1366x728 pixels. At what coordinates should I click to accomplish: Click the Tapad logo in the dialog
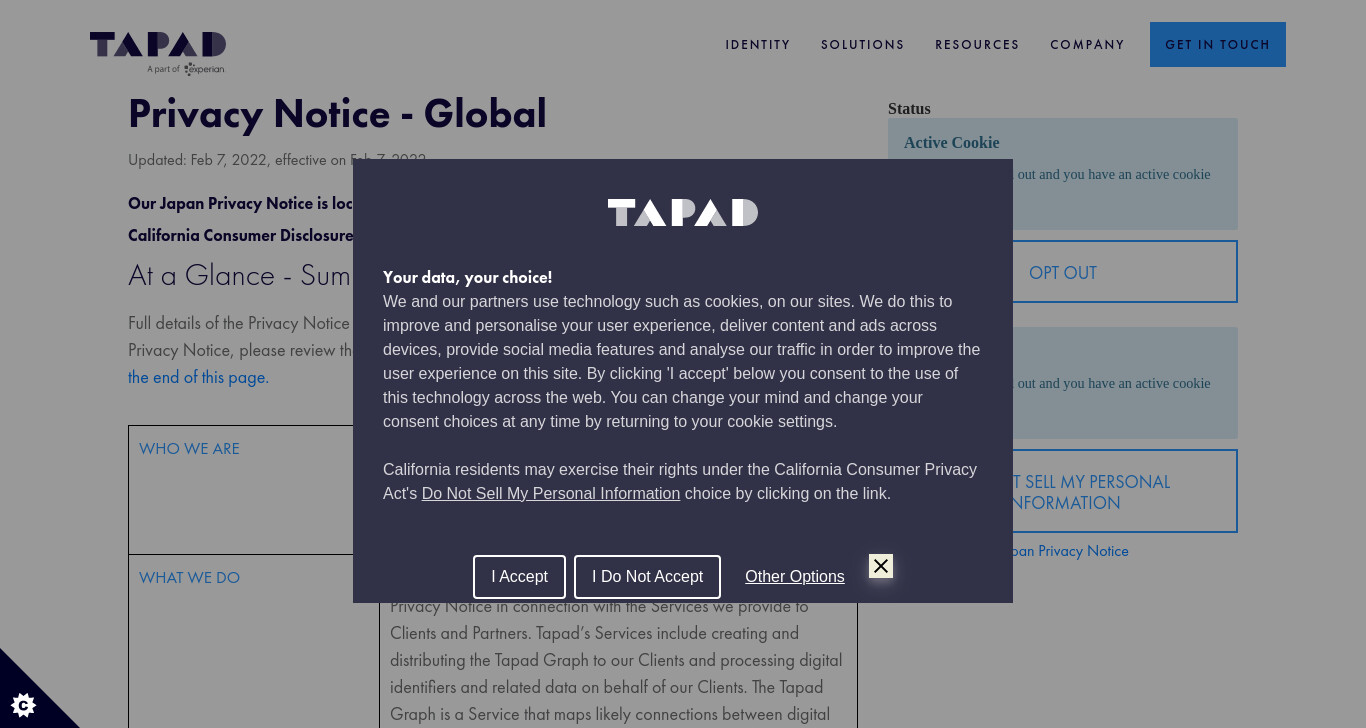683,213
